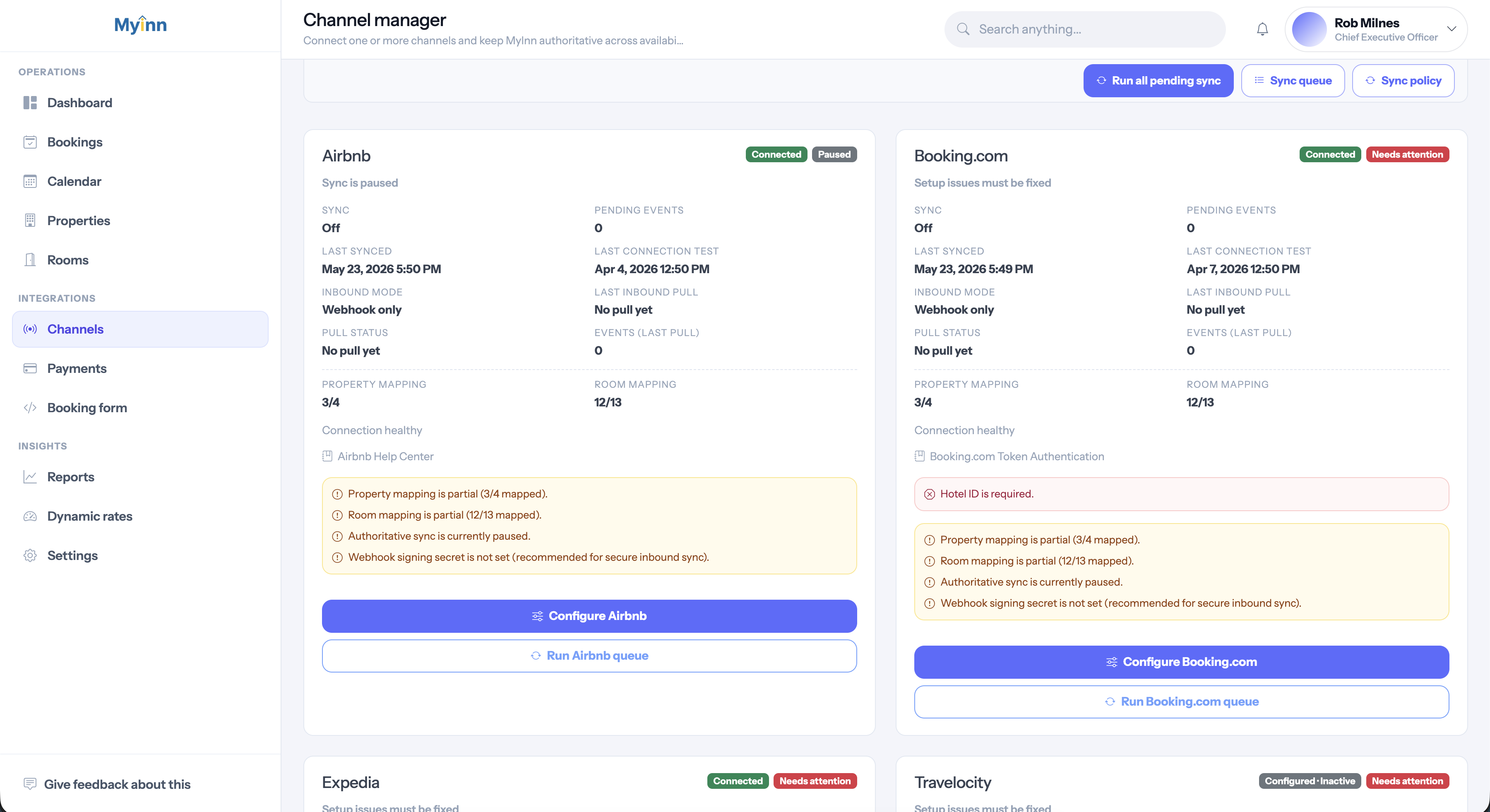This screenshot has width=1490, height=812.
Task: Click the Booking form code icon
Action: pos(30,408)
